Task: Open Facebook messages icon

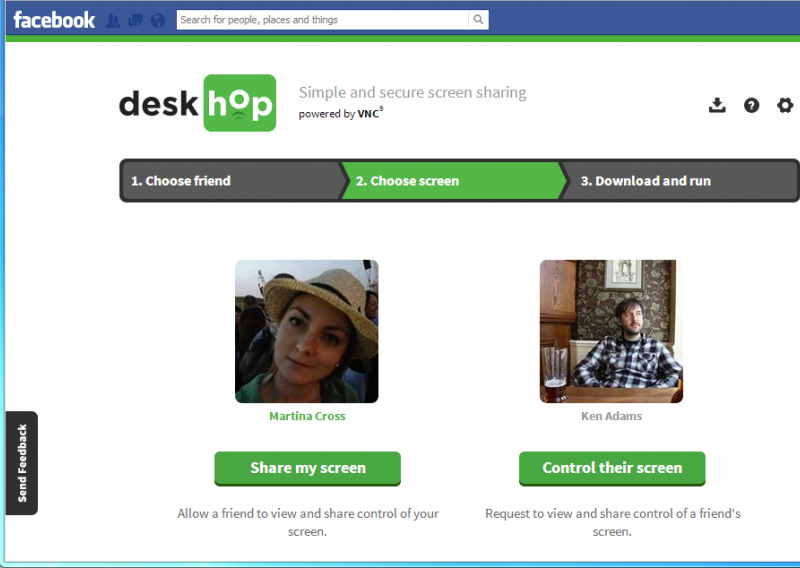Action: tap(135, 20)
